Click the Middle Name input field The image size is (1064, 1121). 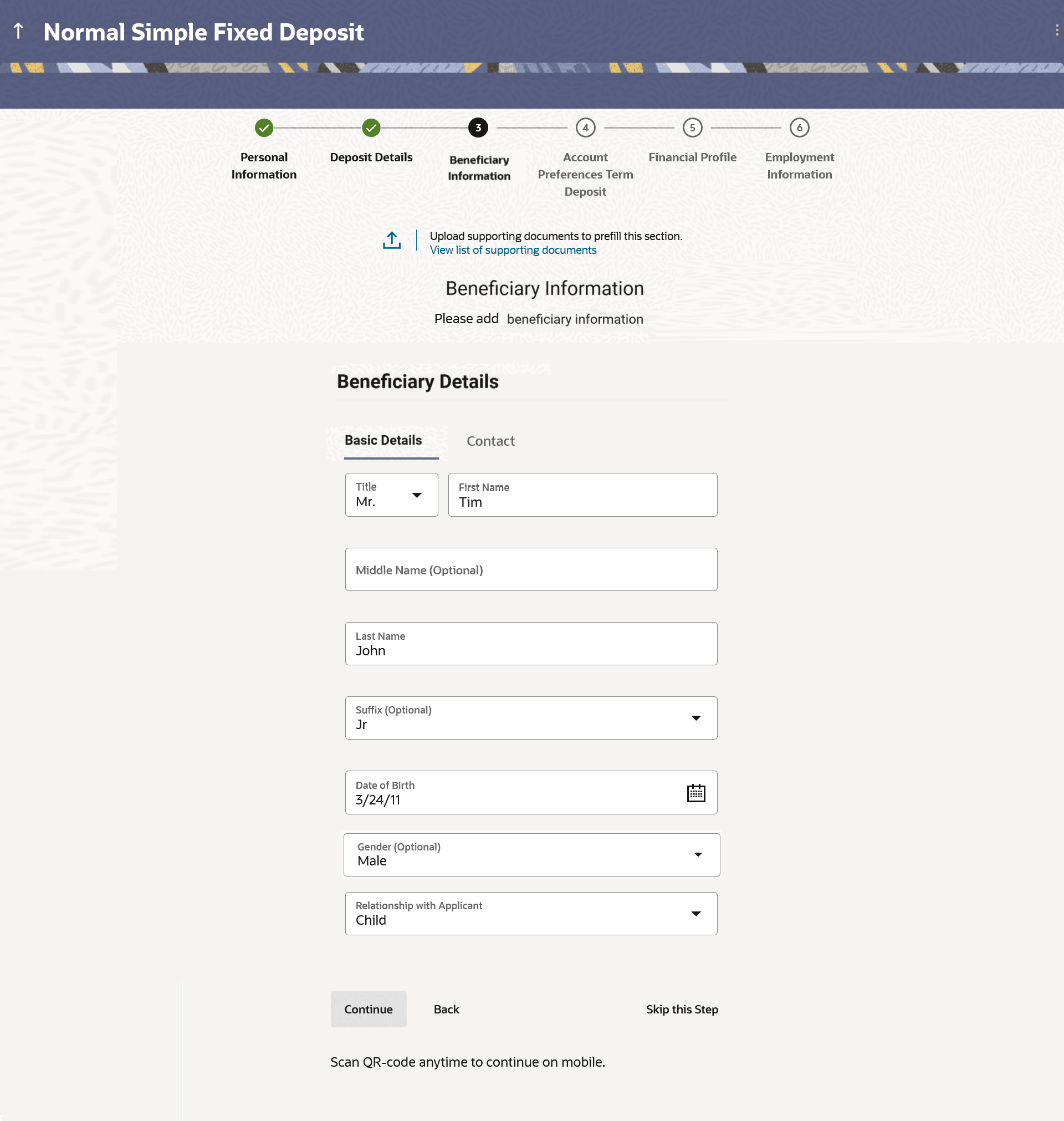pos(531,569)
